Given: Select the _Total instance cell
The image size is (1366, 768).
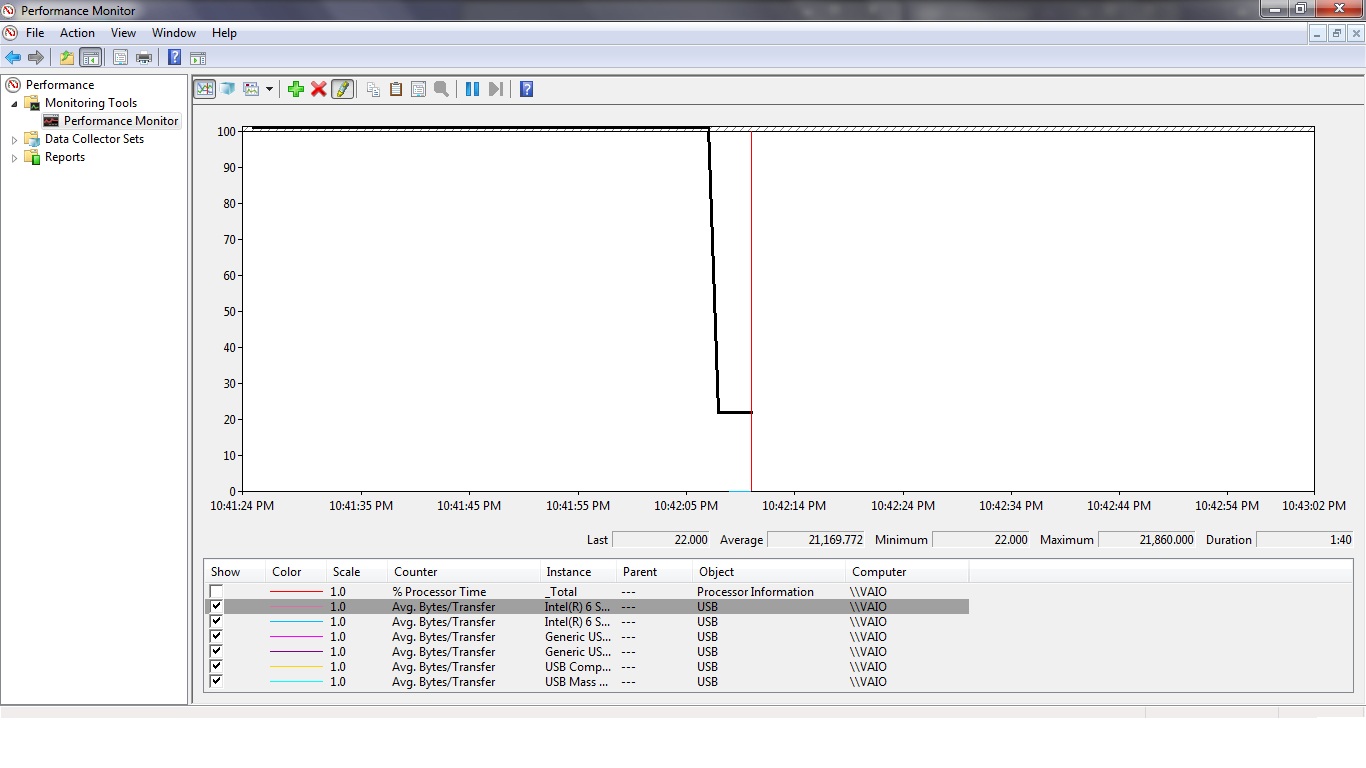Looking at the screenshot, I should tap(561, 592).
